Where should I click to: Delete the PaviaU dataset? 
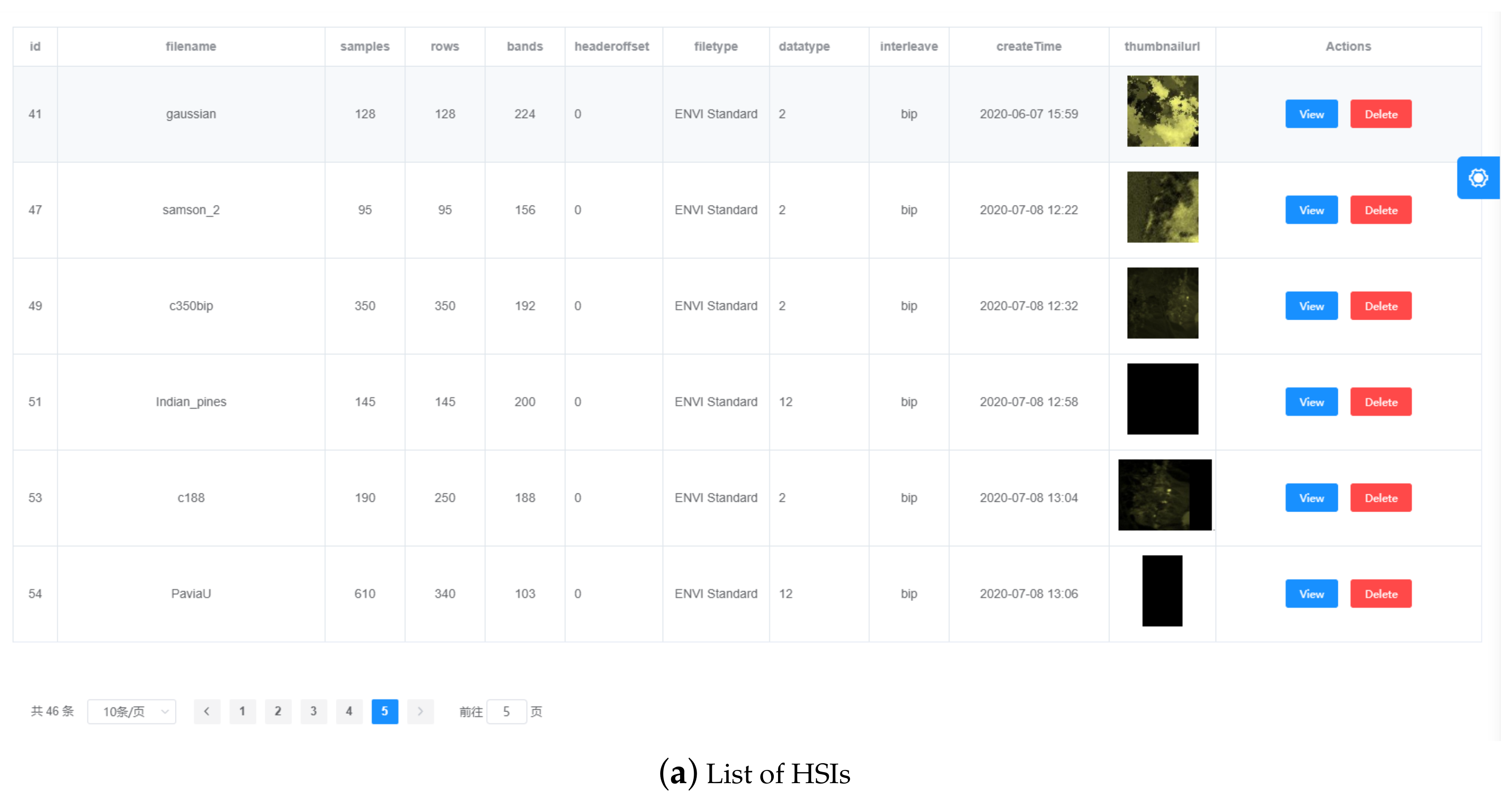pyautogui.click(x=1381, y=594)
